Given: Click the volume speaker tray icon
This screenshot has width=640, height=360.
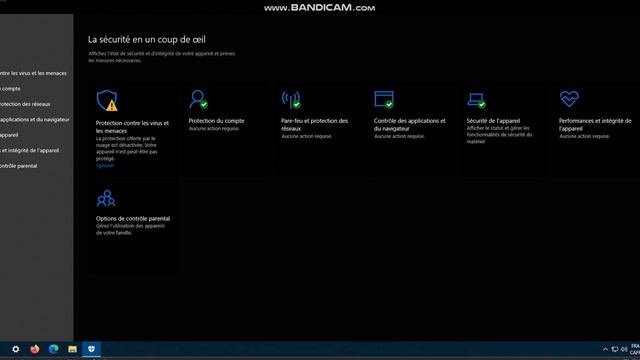Looking at the screenshot, I should click(x=624, y=349).
